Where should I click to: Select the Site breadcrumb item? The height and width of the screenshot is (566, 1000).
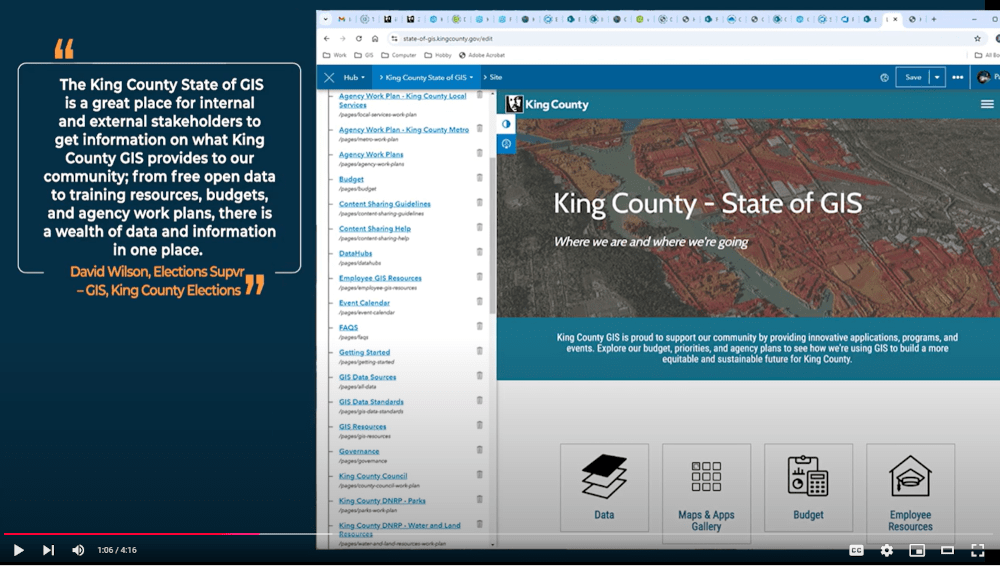(x=496, y=77)
